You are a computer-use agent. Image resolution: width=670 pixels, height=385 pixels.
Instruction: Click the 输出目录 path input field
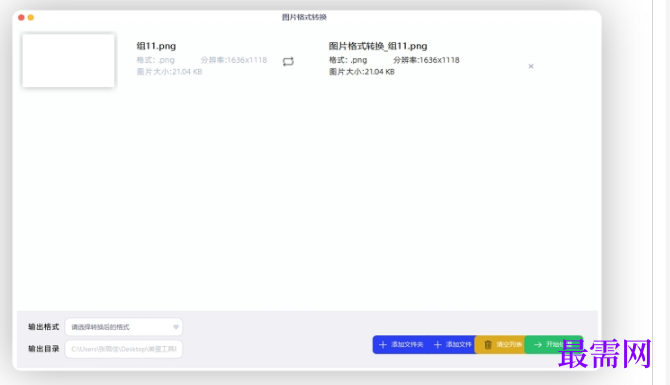[x=123, y=349]
